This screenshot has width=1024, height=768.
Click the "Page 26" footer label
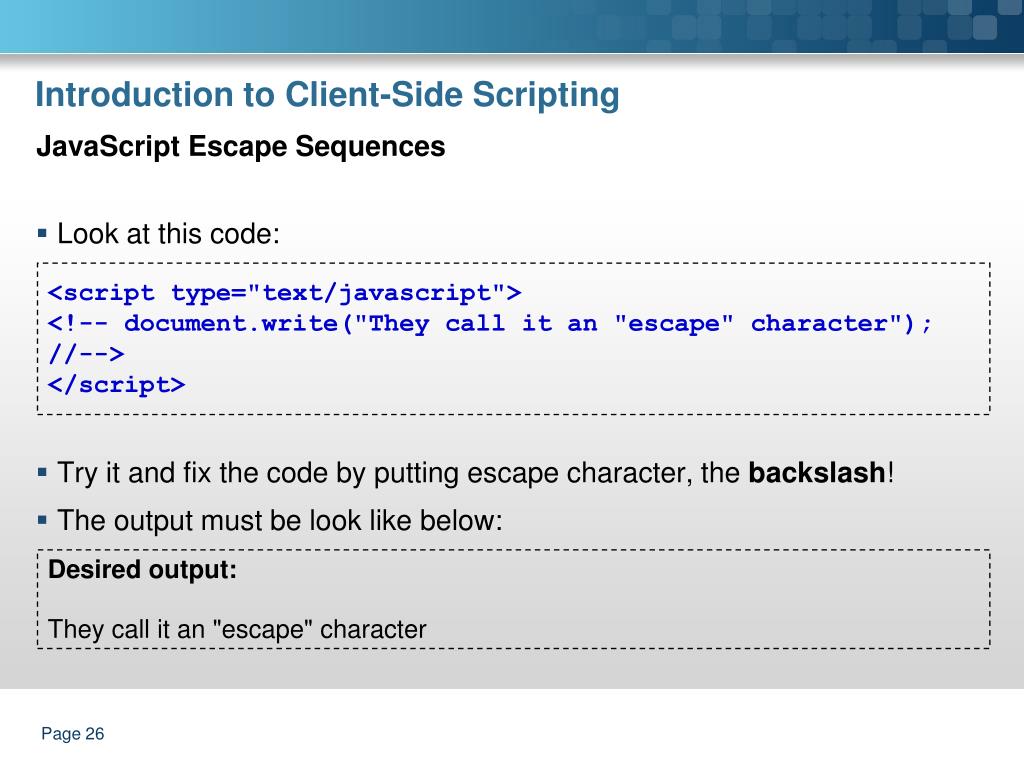point(72,734)
